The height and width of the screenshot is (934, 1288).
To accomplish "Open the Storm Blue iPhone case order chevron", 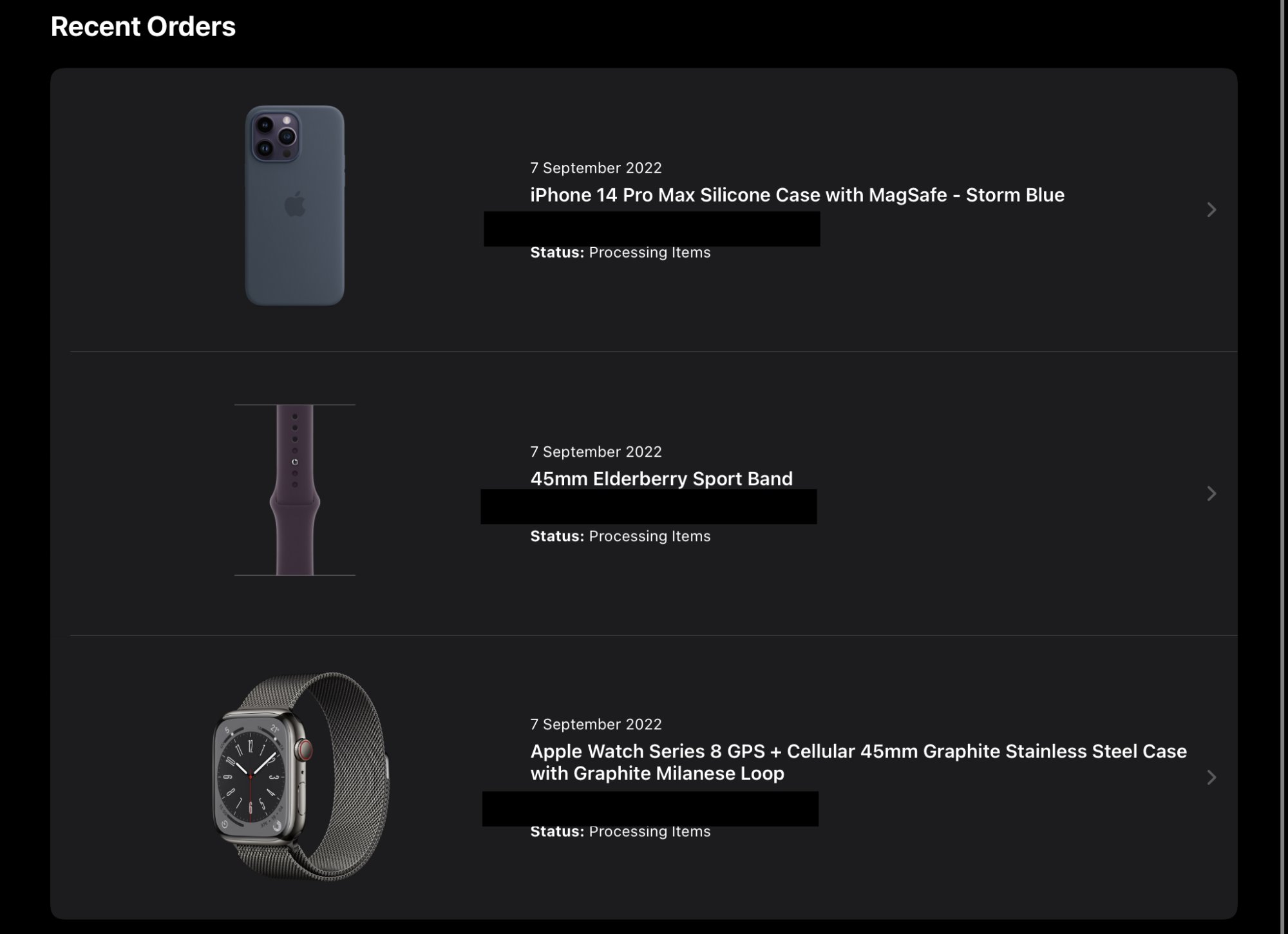I will coord(1211,210).
